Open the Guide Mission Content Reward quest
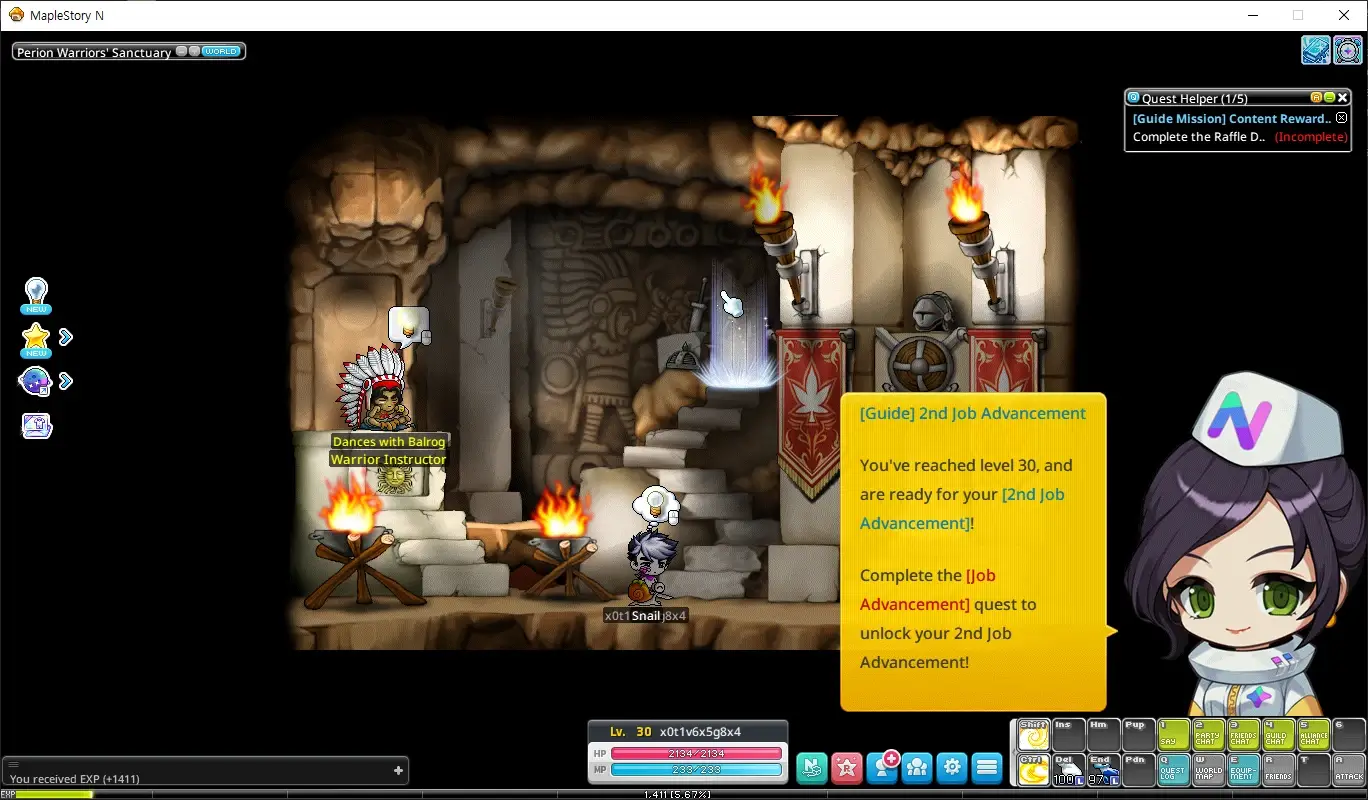Image resolution: width=1368 pixels, height=800 pixels. coord(1232,118)
